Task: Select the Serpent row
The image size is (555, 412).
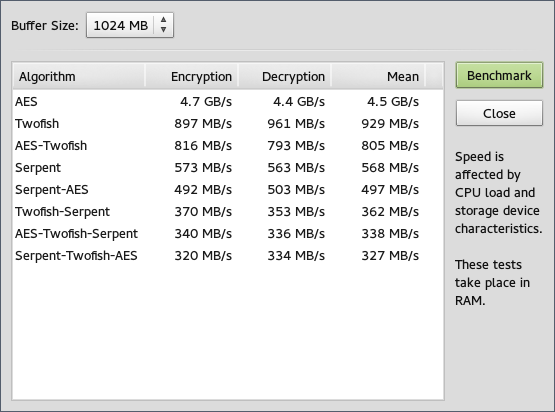Action: (x=228, y=167)
